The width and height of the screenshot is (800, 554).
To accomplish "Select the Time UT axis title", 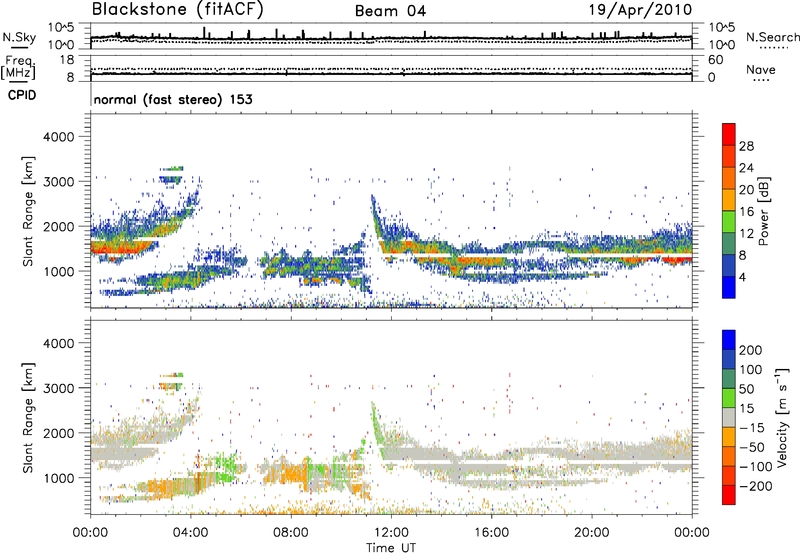I will pyautogui.click(x=391, y=547).
